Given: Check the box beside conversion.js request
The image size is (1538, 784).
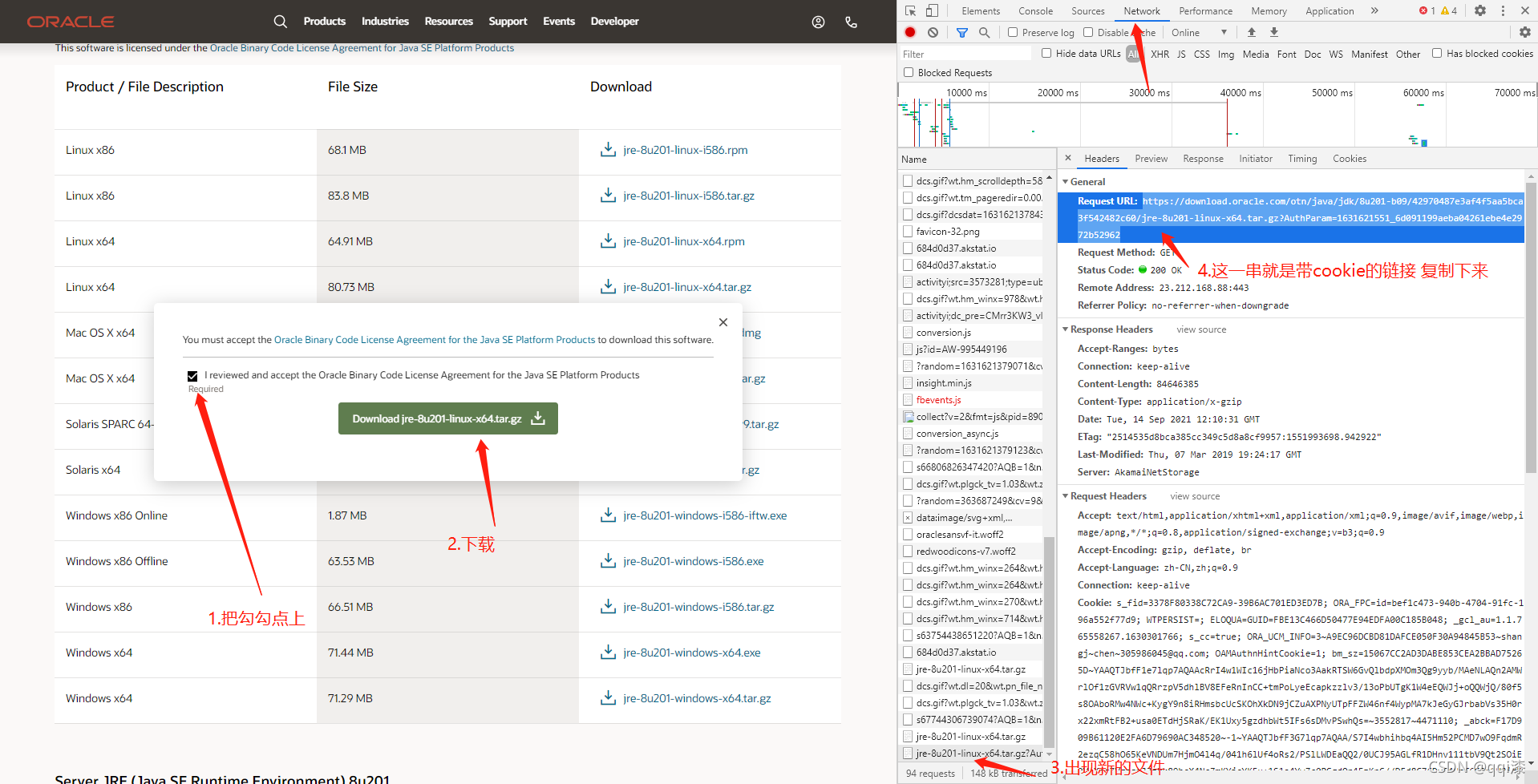Looking at the screenshot, I should [x=908, y=333].
